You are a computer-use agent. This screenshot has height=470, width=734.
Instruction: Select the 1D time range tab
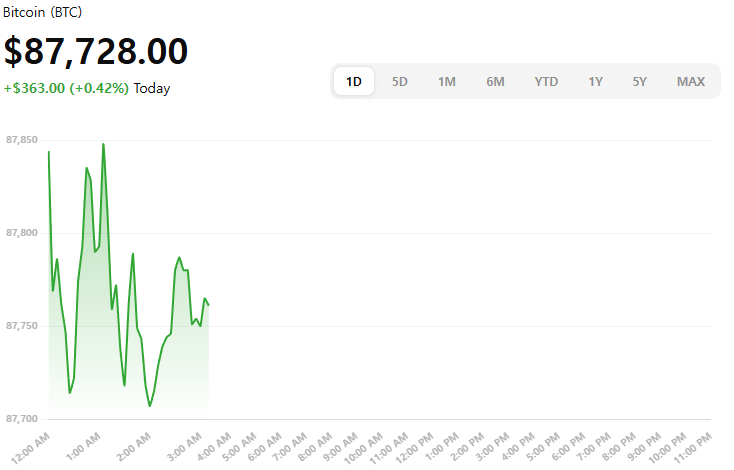pyautogui.click(x=354, y=81)
